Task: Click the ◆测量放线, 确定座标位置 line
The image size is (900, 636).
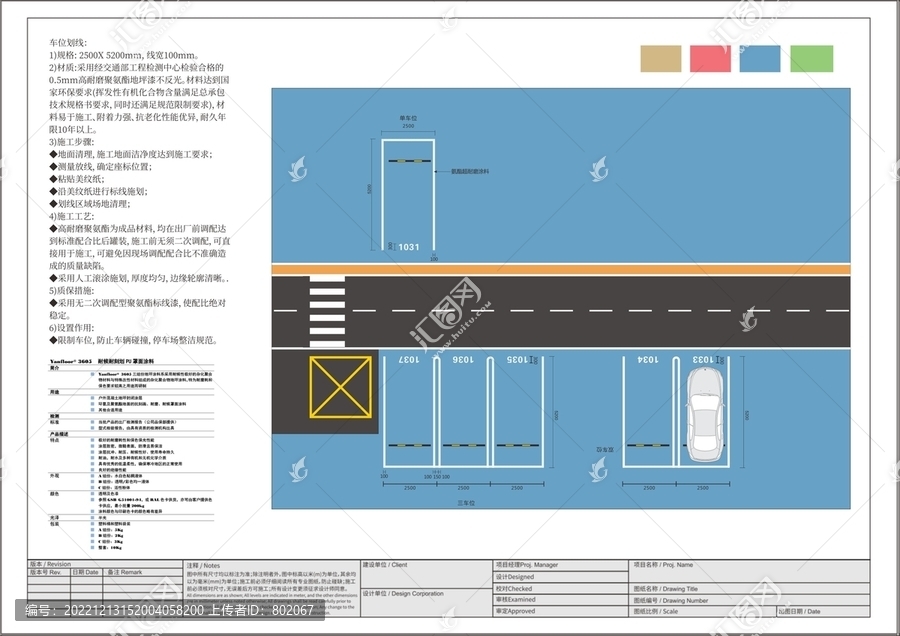Action: 100,166
